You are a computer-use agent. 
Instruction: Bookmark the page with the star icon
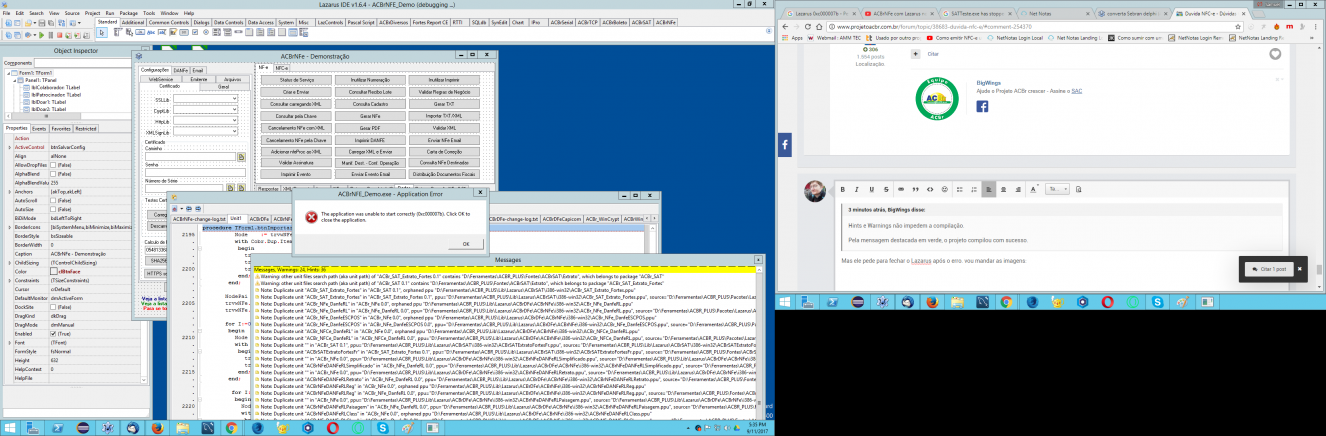[1237, 26]
